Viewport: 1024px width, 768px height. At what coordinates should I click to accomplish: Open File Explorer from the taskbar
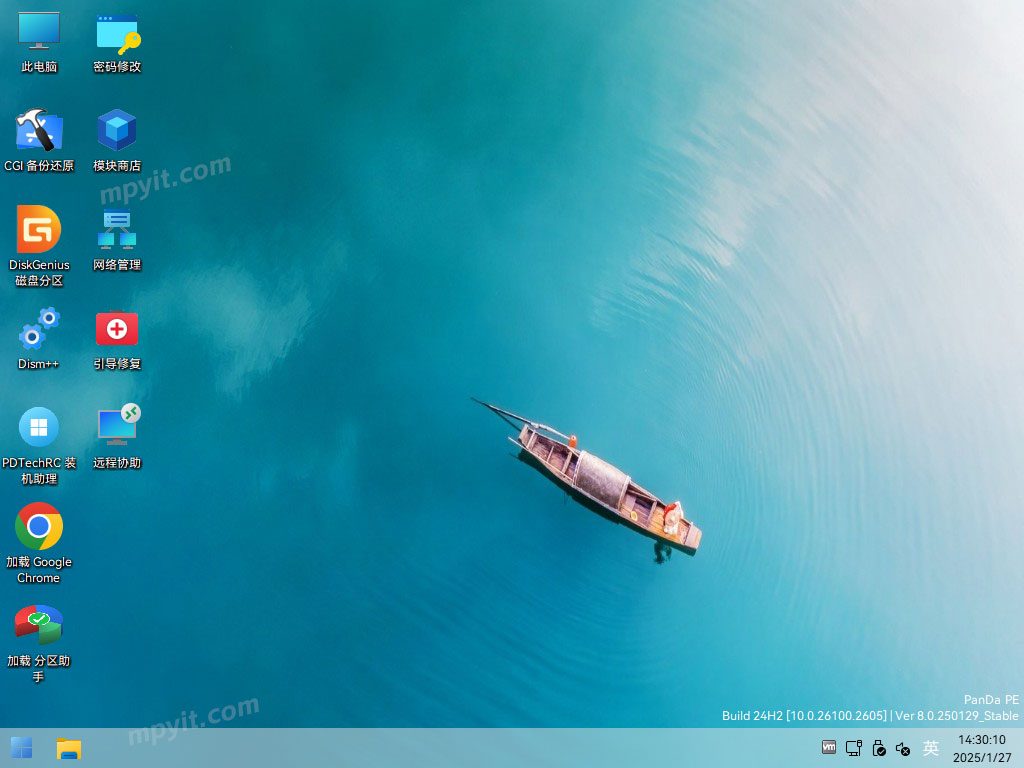click(69, 748)
